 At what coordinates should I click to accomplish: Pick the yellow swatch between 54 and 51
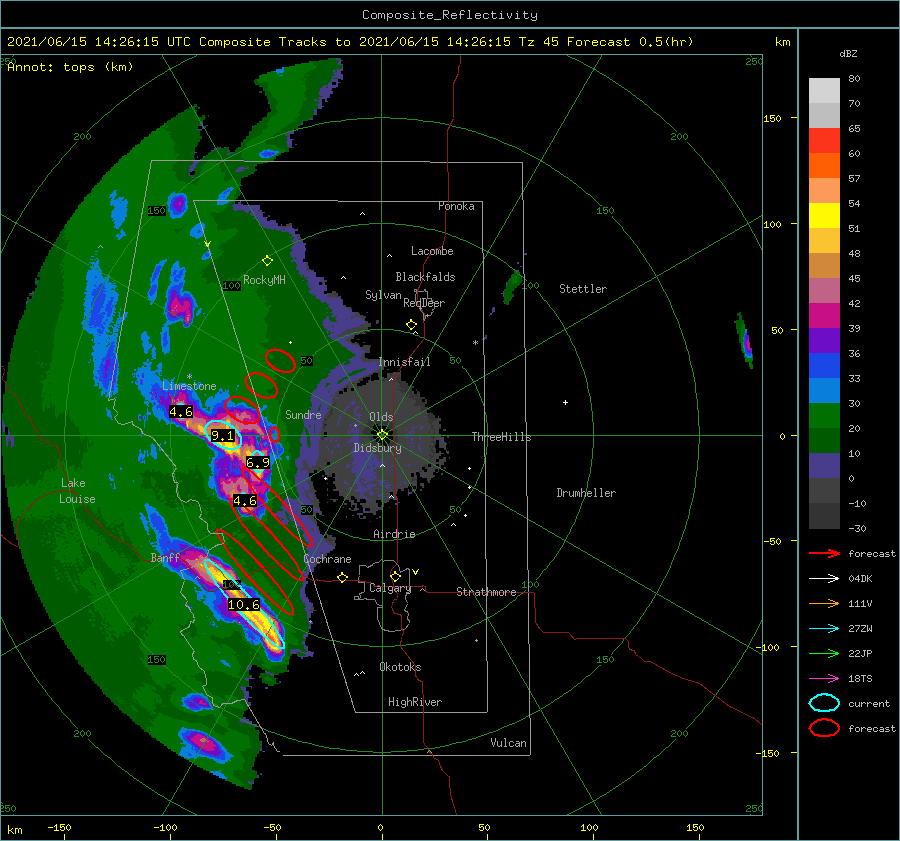pos(824,216)
